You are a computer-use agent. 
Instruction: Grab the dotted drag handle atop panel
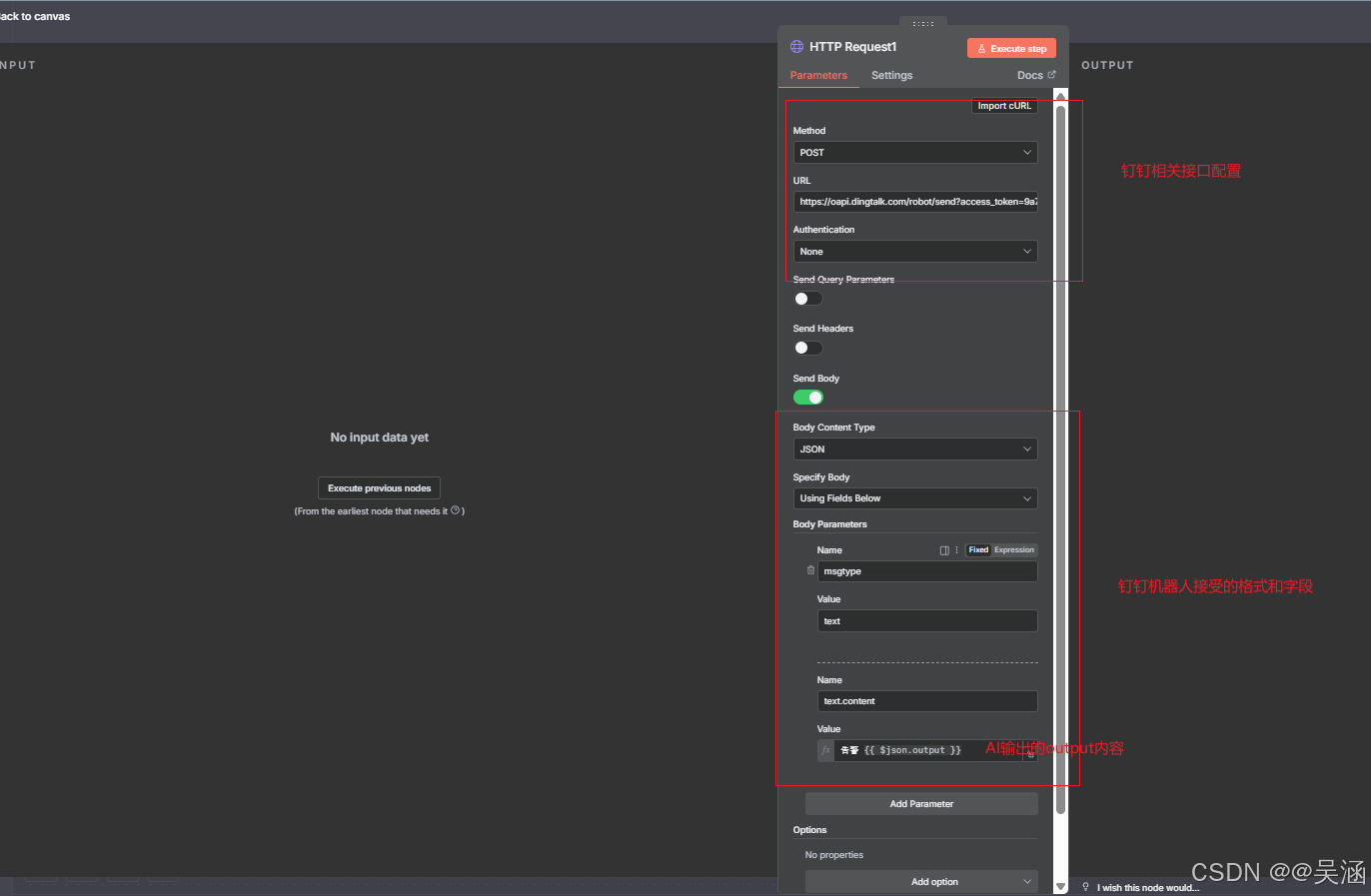pyautogui.click(x=923, y=23)
